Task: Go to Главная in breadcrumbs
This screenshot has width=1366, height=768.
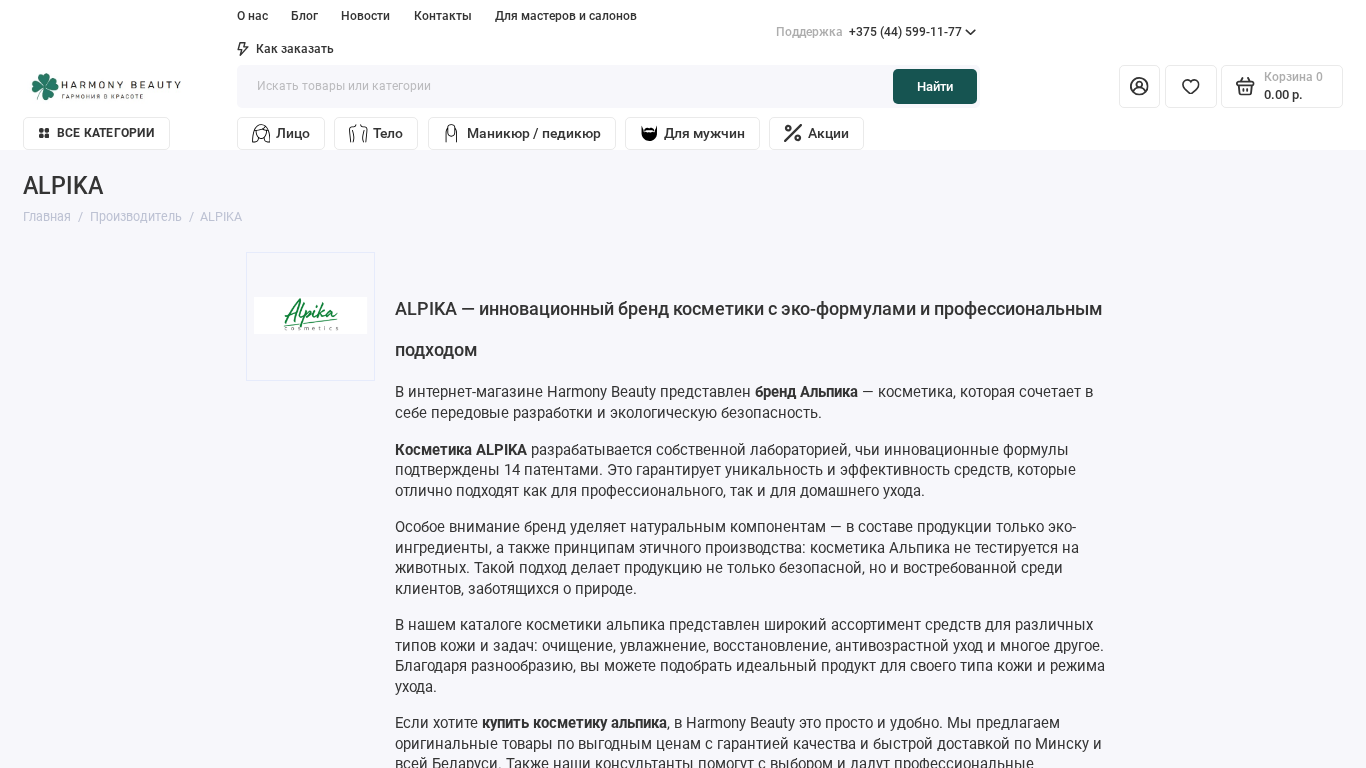Action: pyautogui.click(x=47, y=217)
